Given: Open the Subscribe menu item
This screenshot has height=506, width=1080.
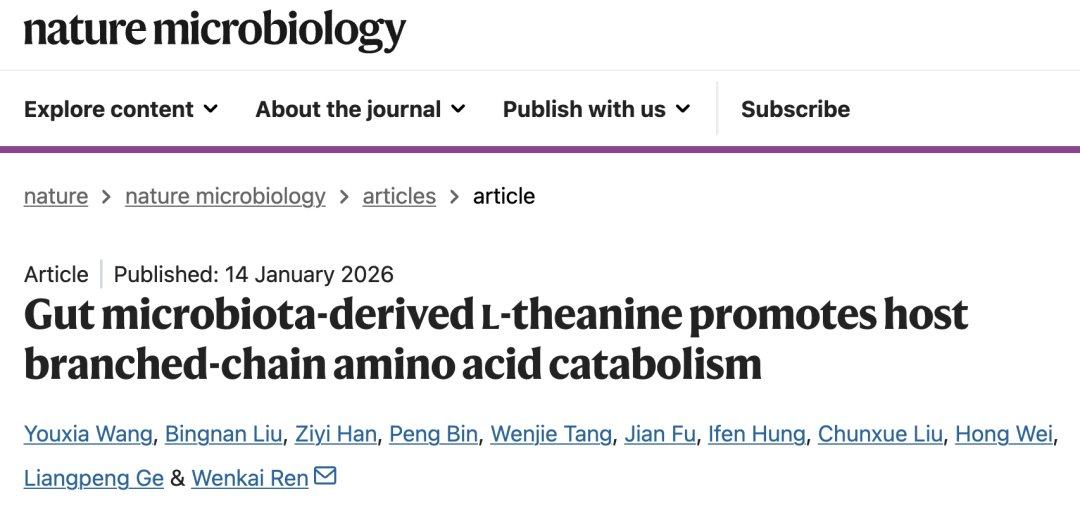Looking at the screenshot, I should 796,109.
